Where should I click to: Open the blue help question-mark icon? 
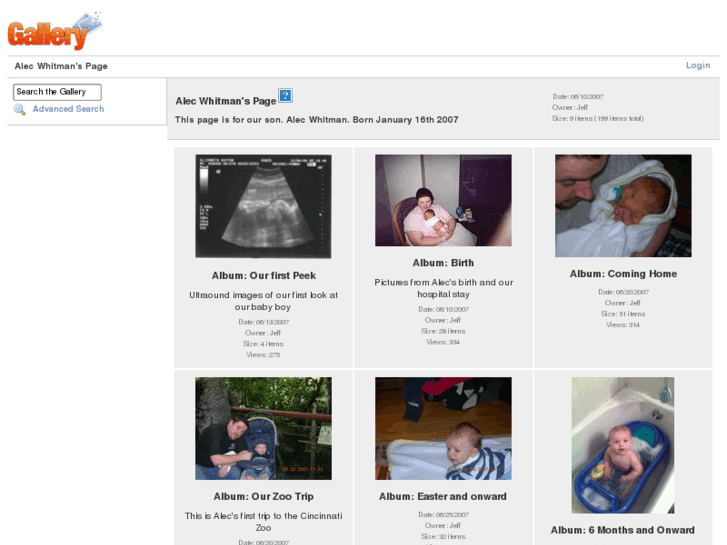[x=285, y=96]
